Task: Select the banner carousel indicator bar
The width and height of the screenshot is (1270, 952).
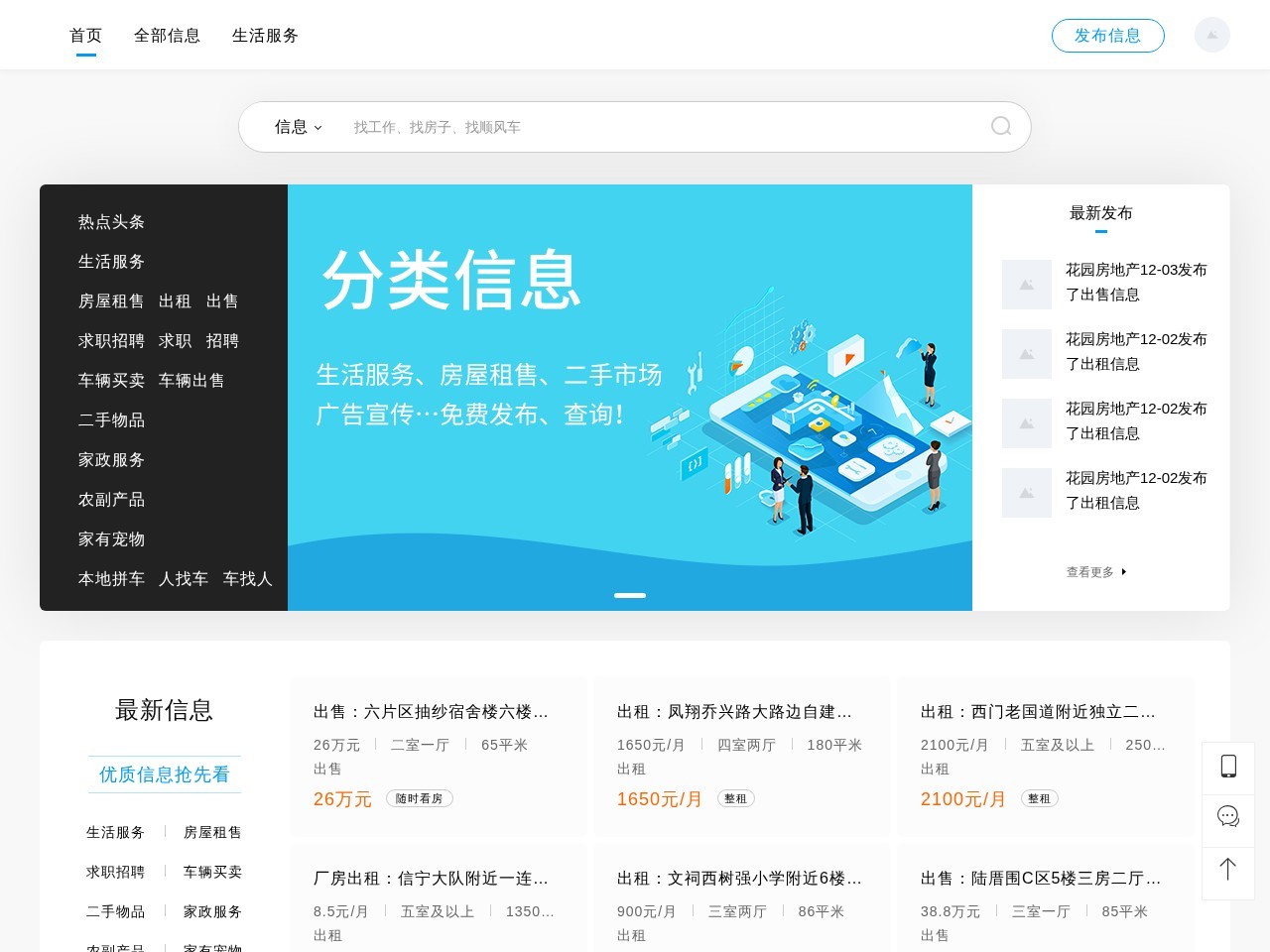Action: (630, 595)
